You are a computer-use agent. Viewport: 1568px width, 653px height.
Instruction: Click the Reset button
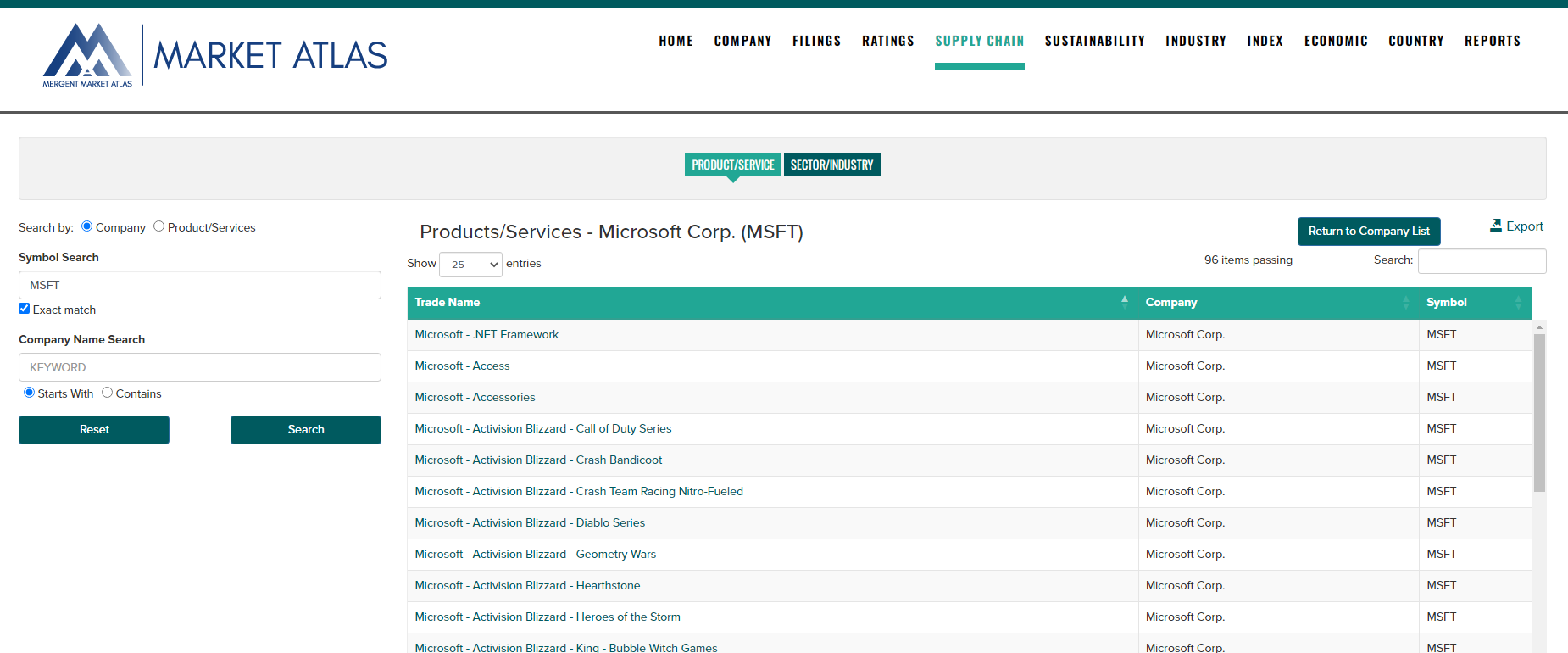click(x=94, y=430)
